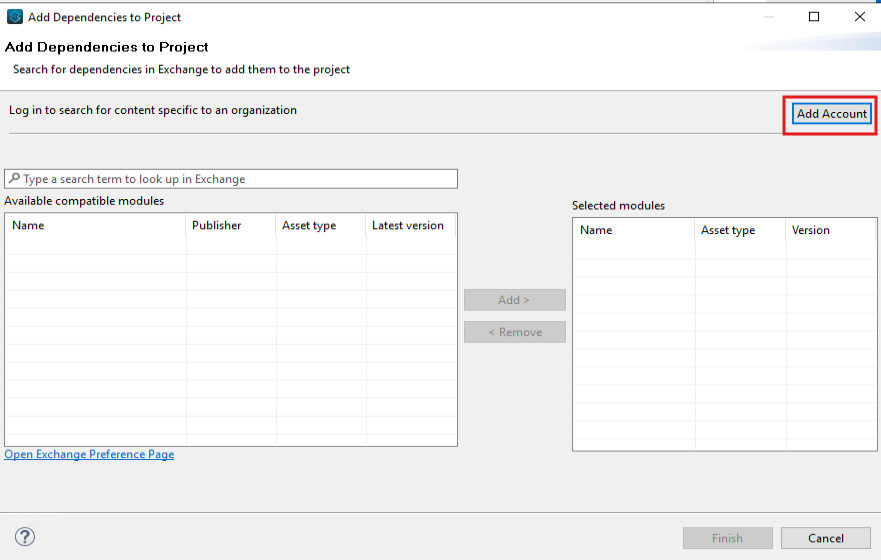The height and width of the screenshot is (560, 881).
Task: Click the Add Account button
Action: click(831, 114)
